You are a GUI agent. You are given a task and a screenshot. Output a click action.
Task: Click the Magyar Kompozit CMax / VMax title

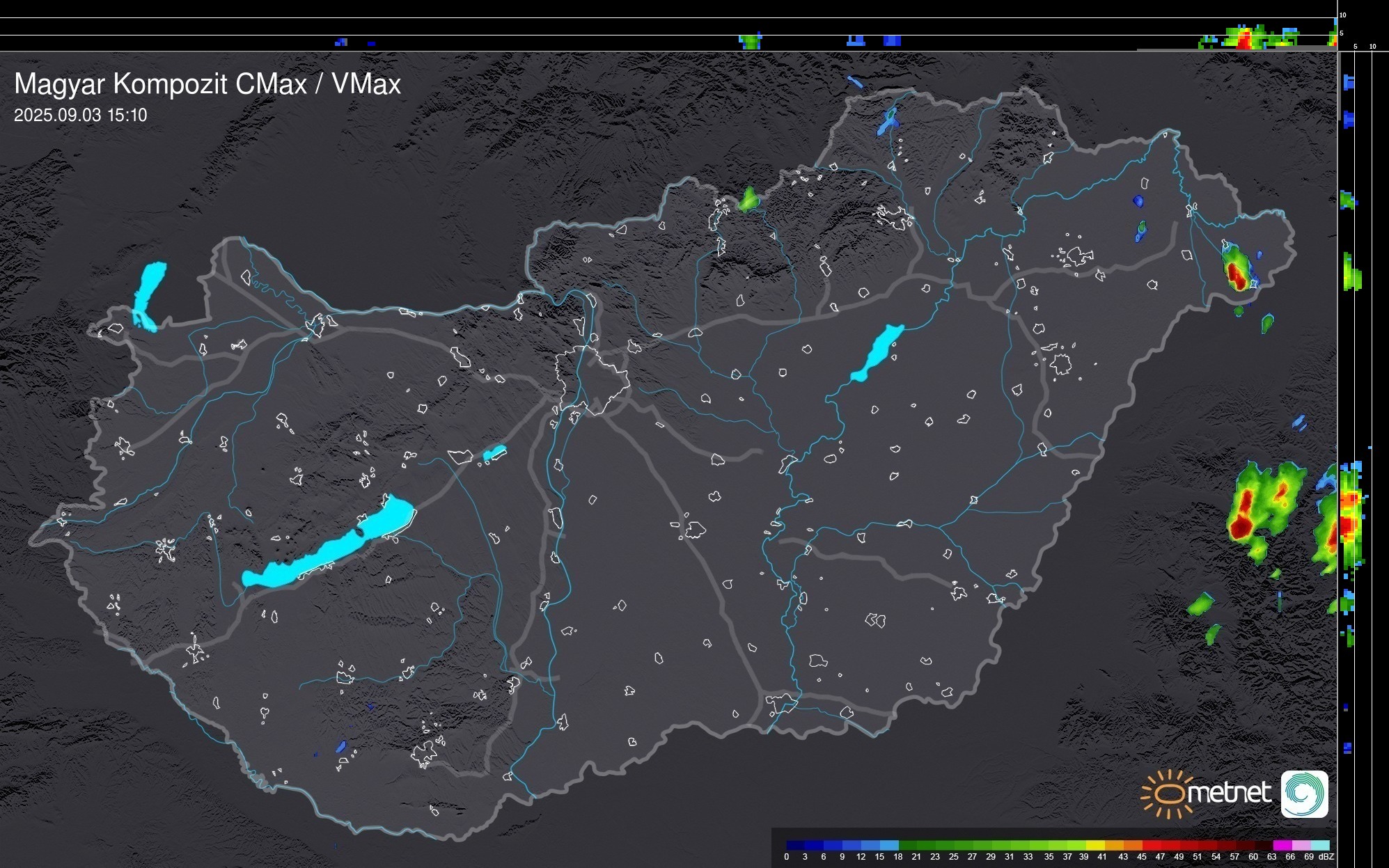tap(207, 84)
